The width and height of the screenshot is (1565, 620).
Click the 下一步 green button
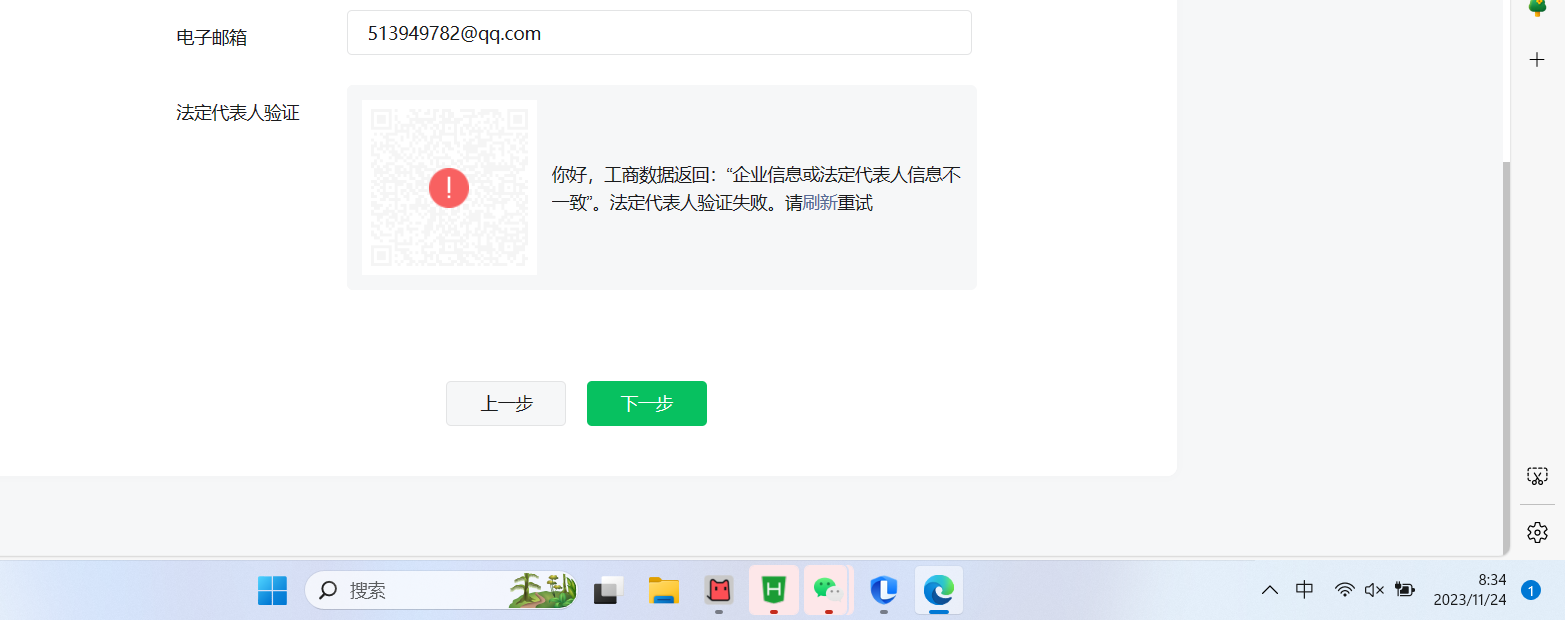647,403
